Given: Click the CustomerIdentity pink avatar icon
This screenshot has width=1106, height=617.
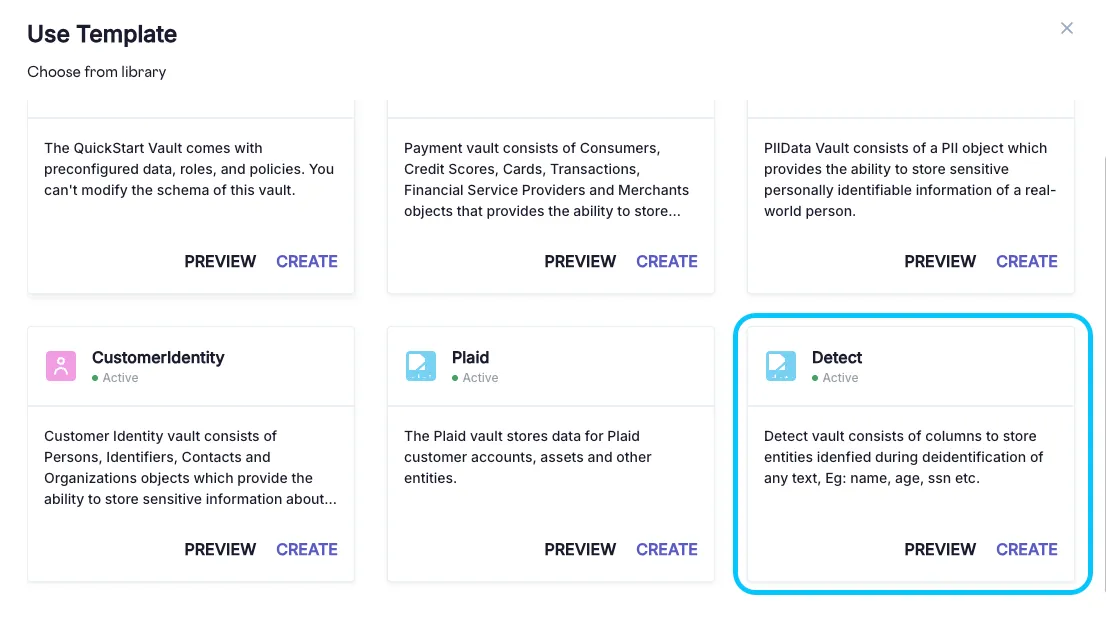Looking at the screenshot, I should tap(61, 365).
